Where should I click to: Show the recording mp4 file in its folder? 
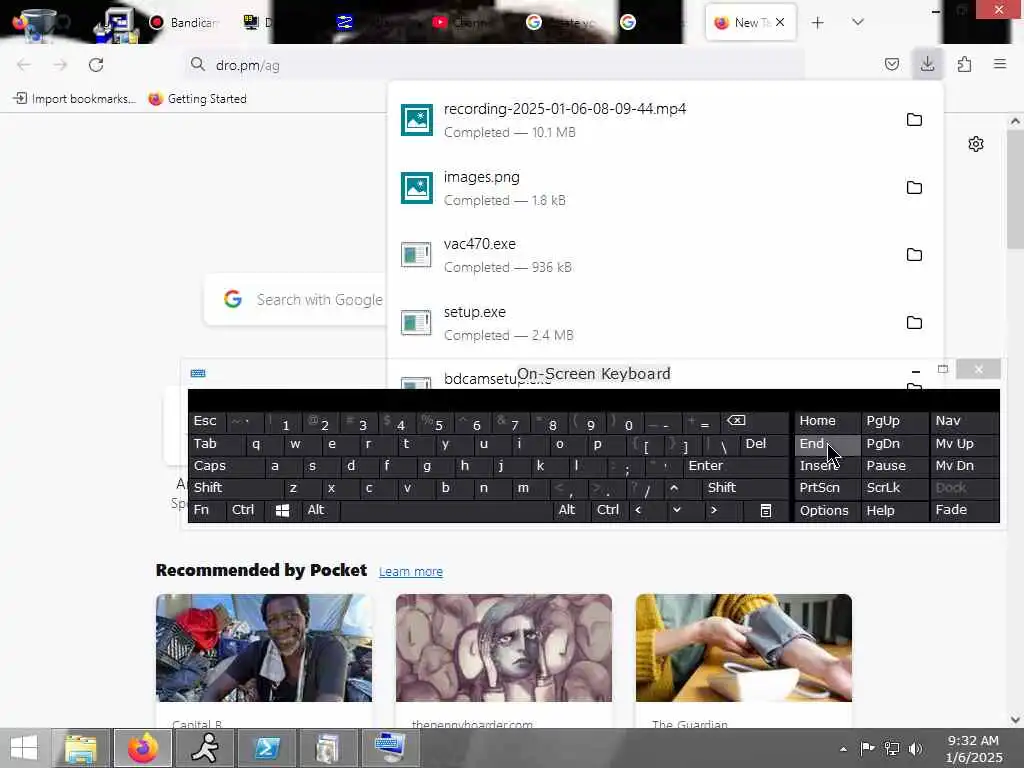tap(914, 120)
